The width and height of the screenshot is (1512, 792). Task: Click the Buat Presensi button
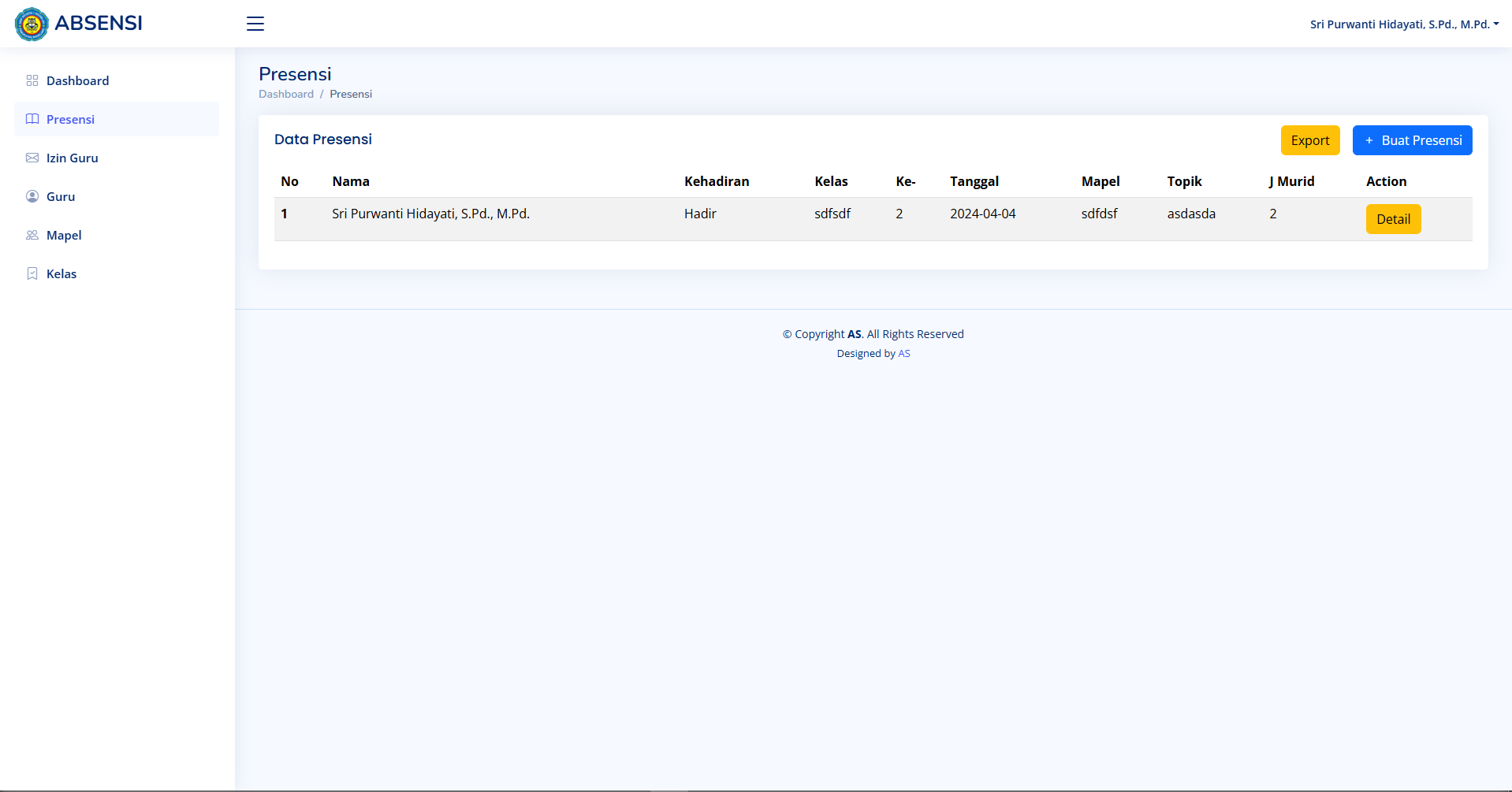(1412, 140)
